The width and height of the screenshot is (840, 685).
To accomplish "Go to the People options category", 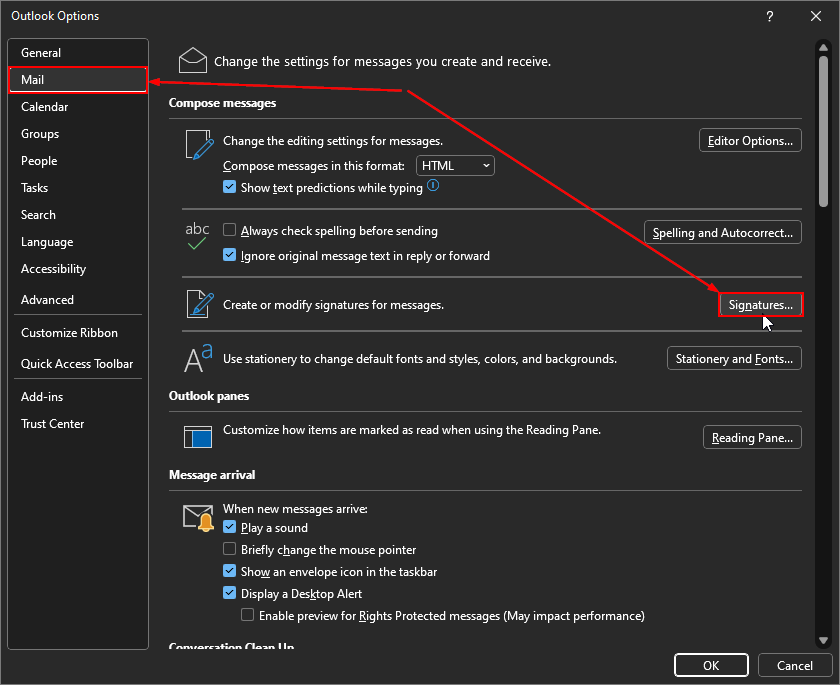I will 78,161.
